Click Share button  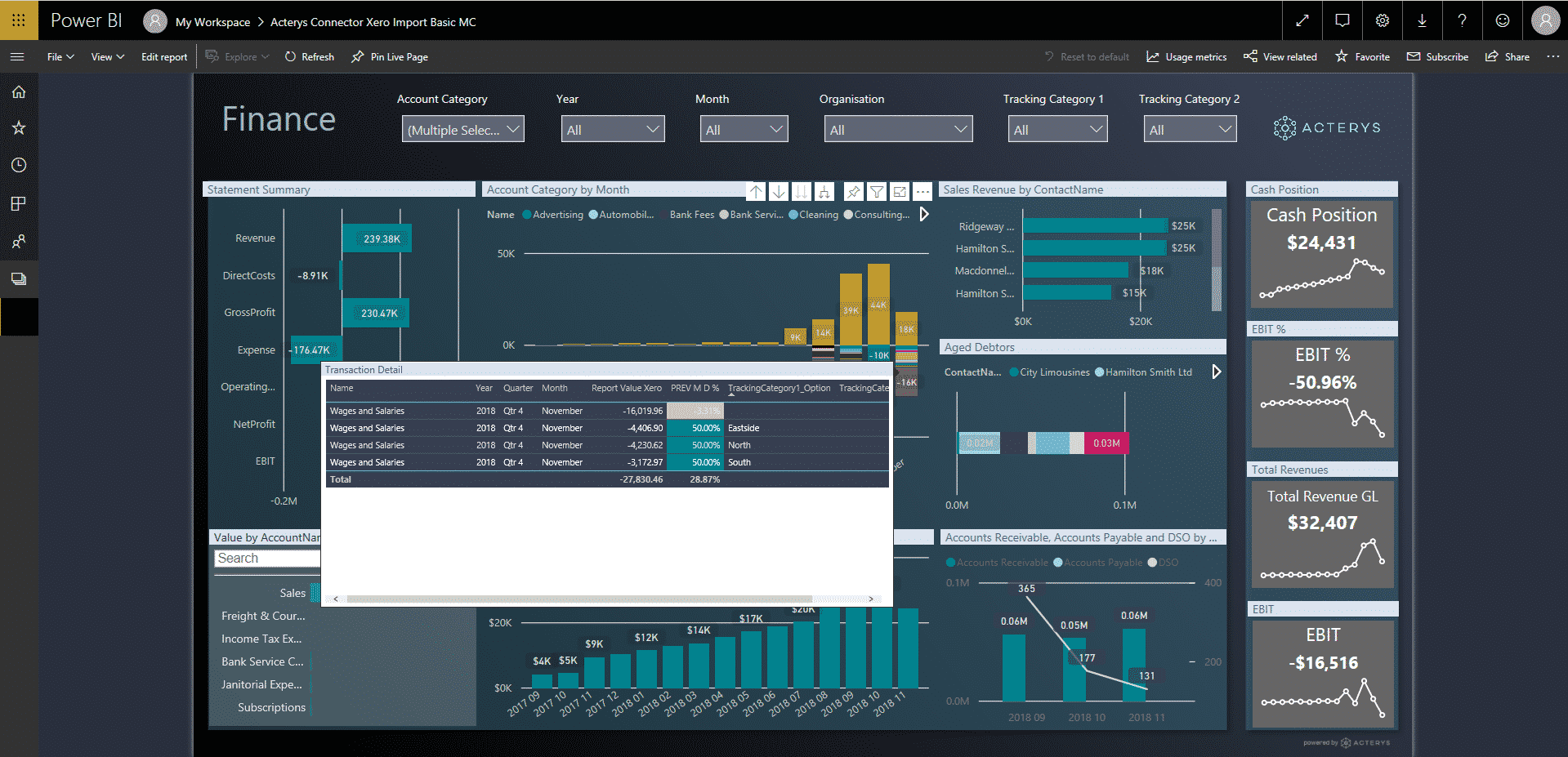coord(1508,56)
